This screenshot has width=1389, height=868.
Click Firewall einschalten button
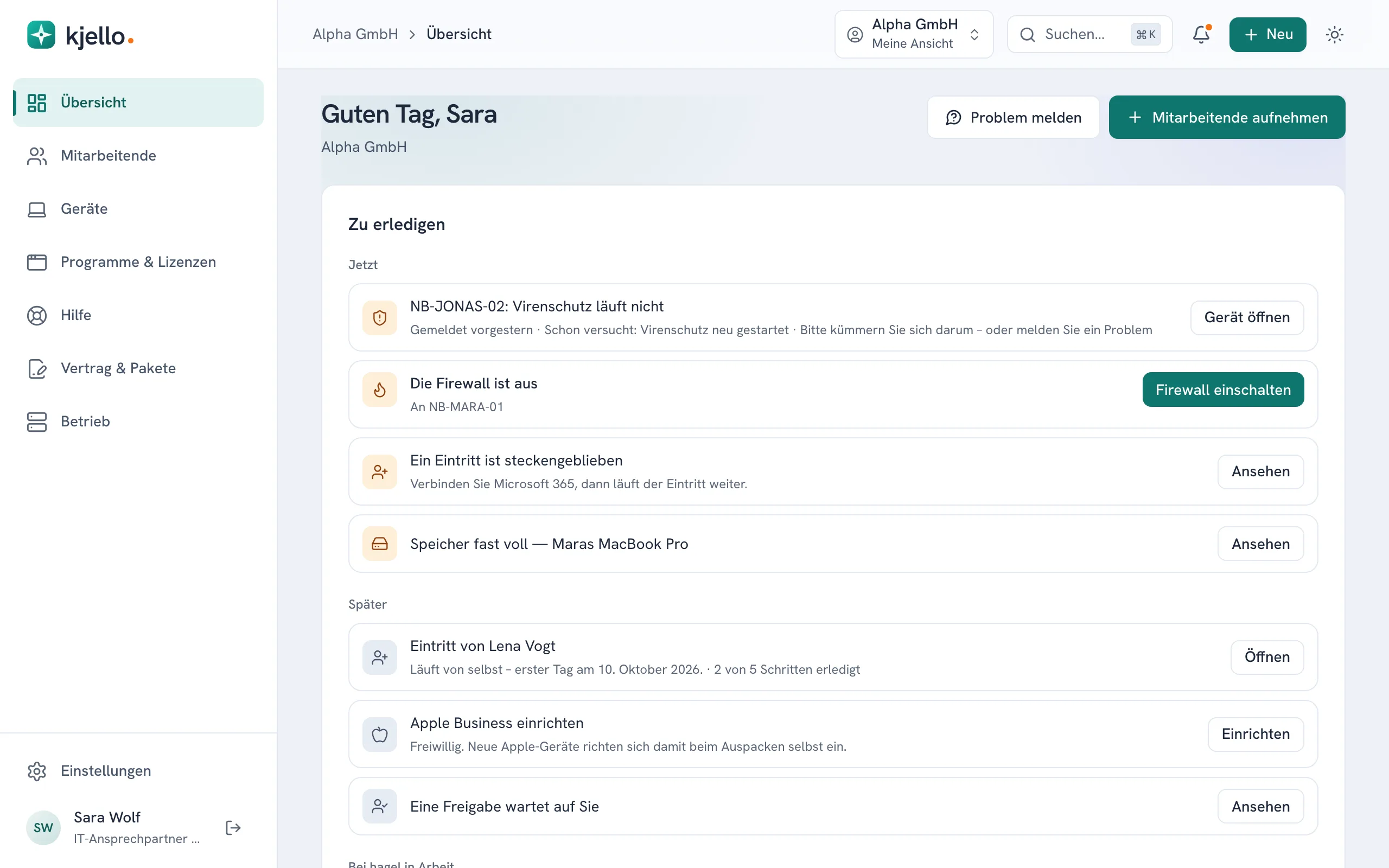[1223, 390]
